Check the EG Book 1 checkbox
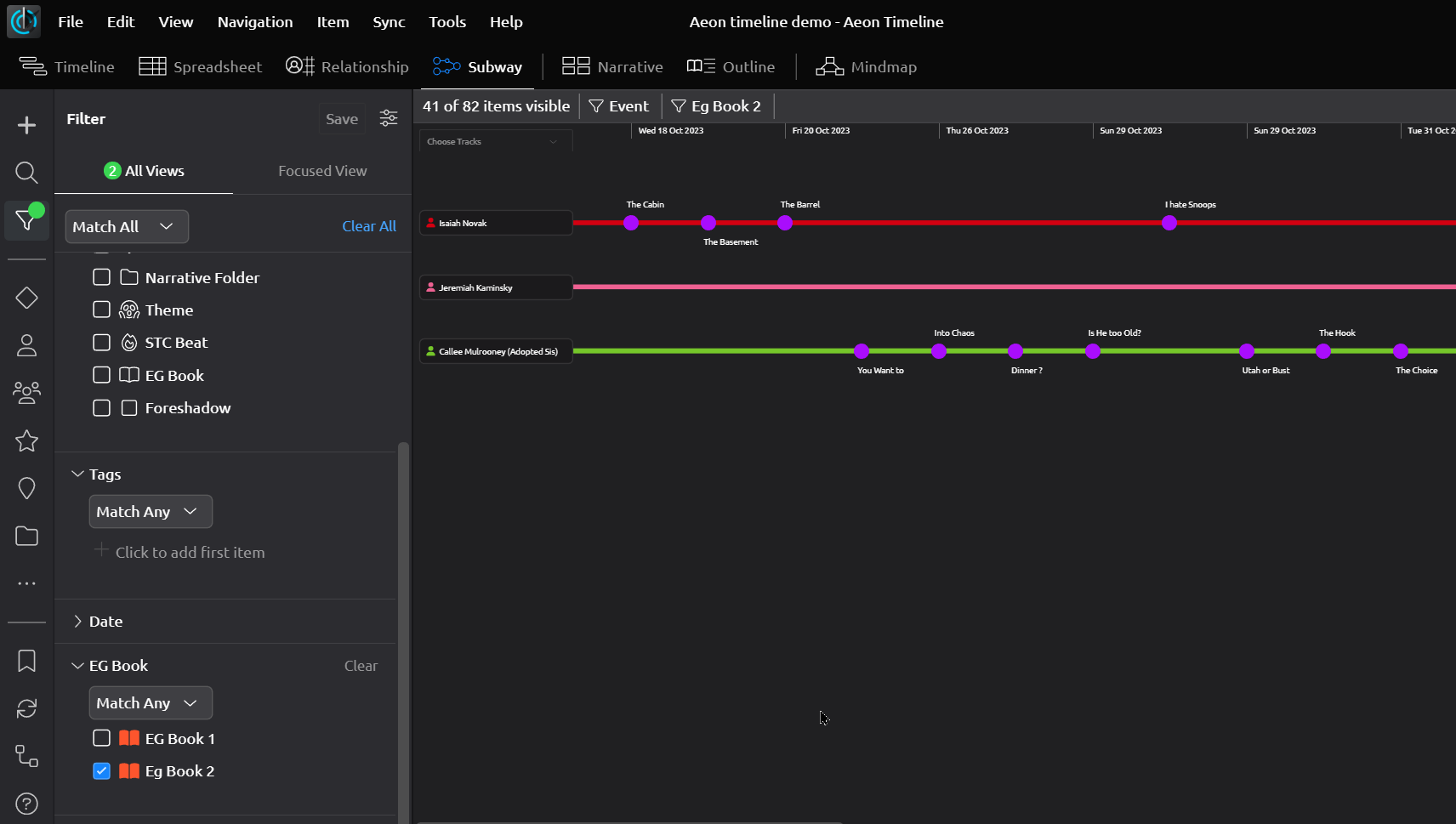1456x824 pixels. point(101,738)
